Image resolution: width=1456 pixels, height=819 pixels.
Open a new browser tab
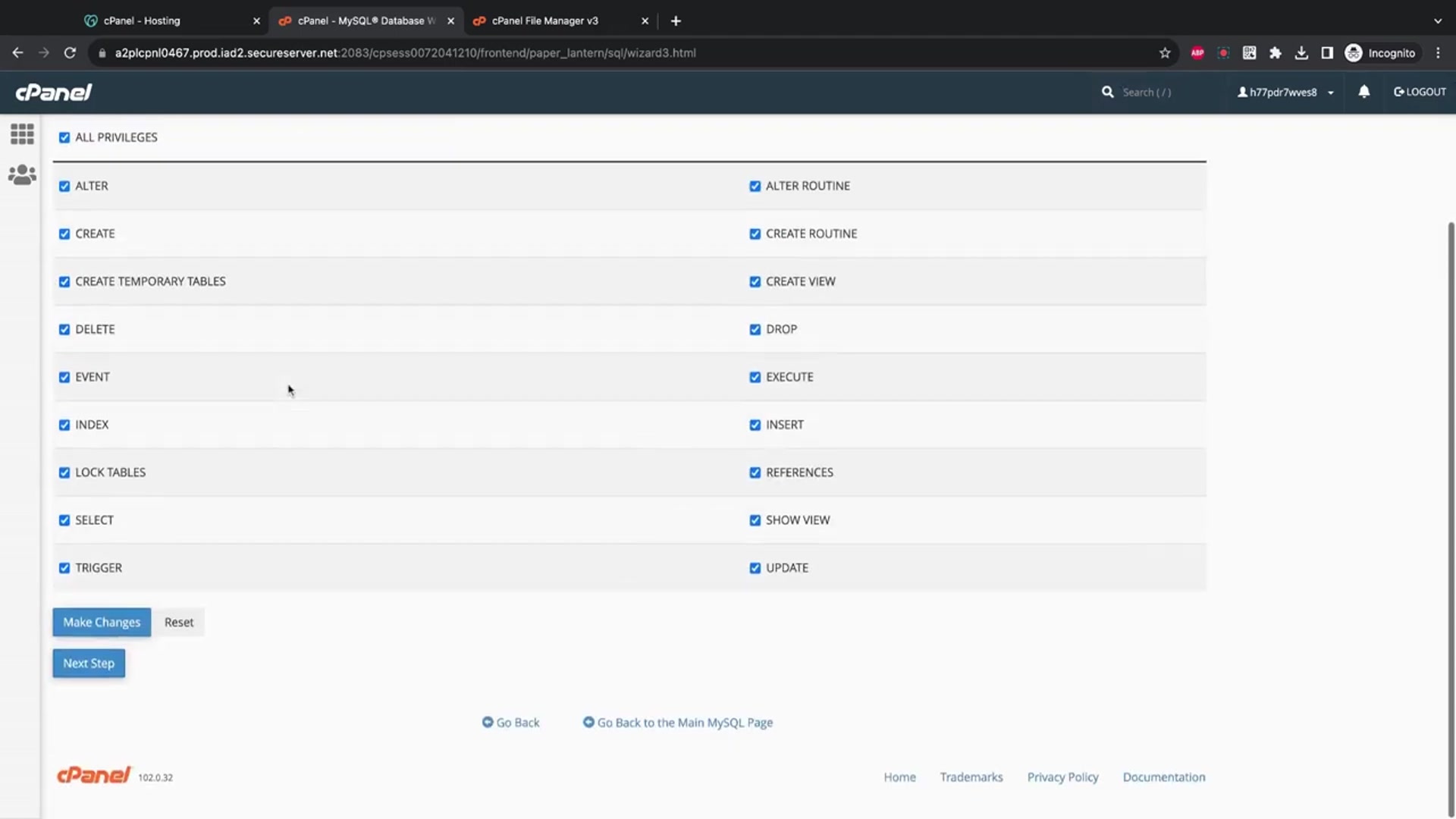tap(676, 21)
